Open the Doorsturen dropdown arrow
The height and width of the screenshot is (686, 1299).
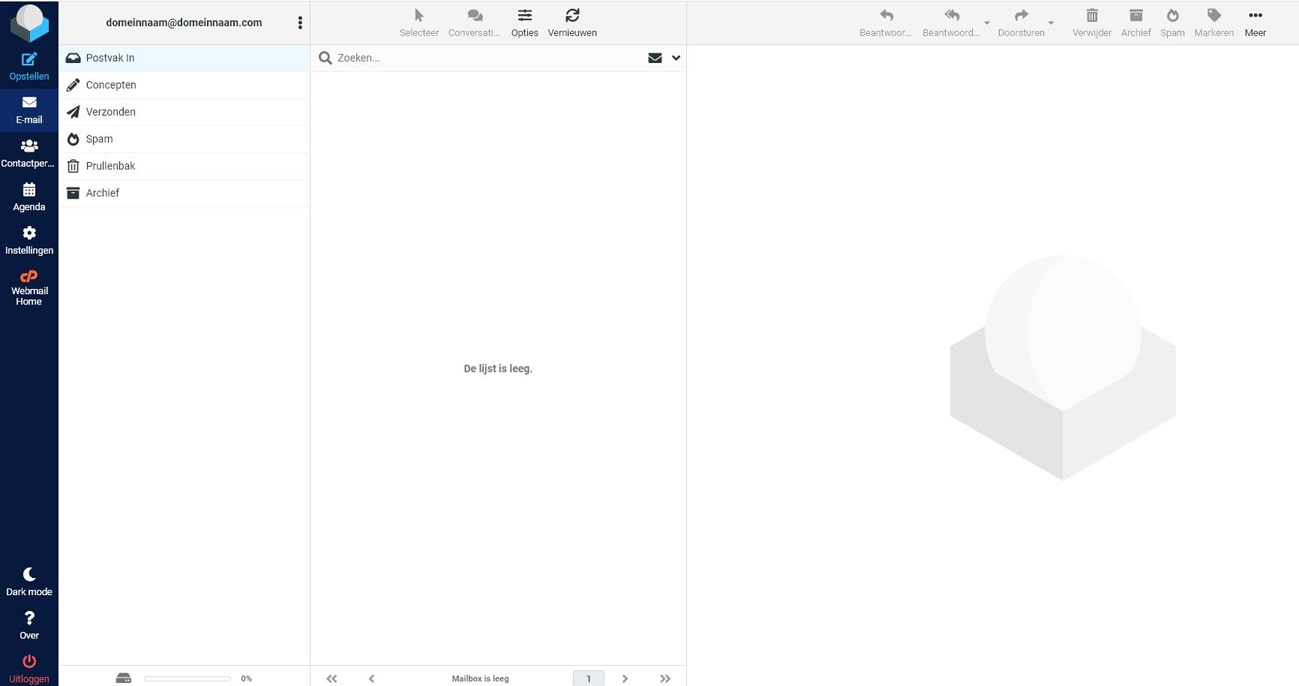tap(1051, 23)
